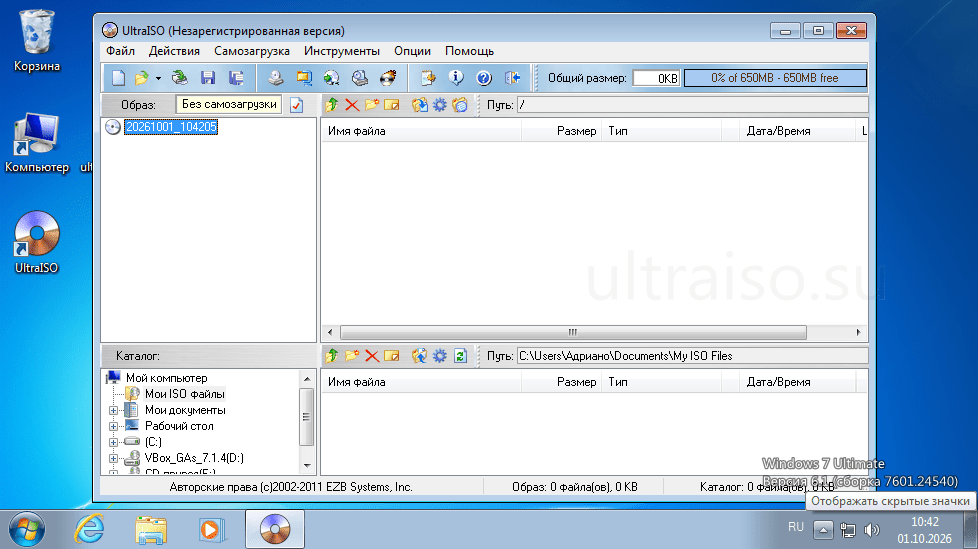Click the horizontal scrollbar thumb in image list
Viewport: 978px width, 549px height.
point(573,333)
